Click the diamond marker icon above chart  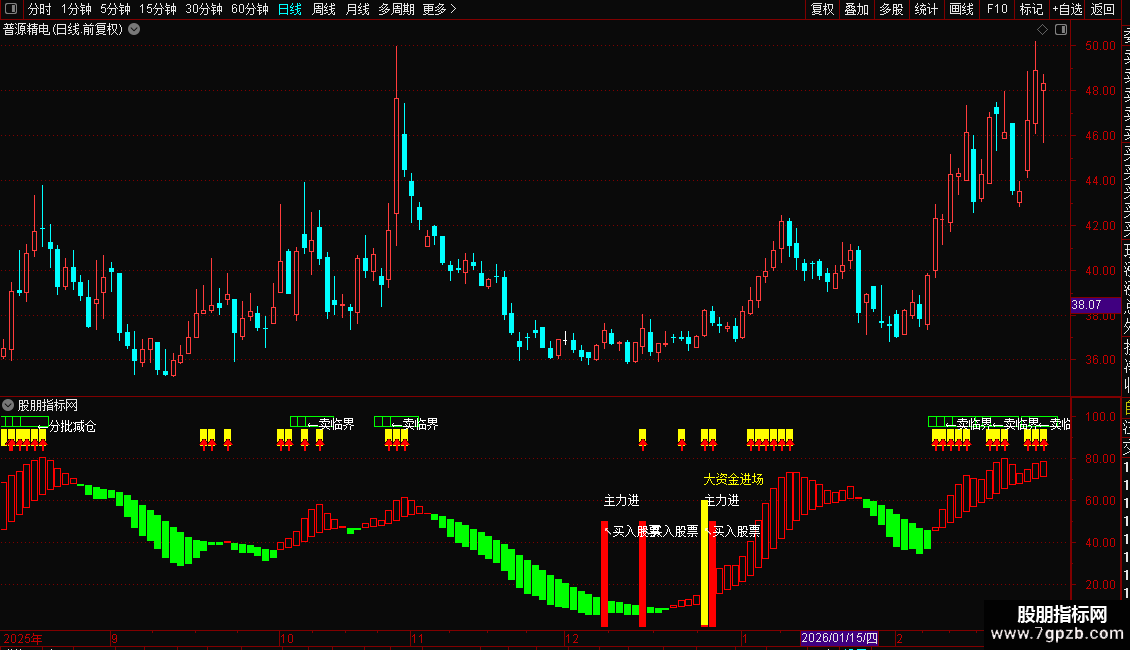[x=1042, y=30]
